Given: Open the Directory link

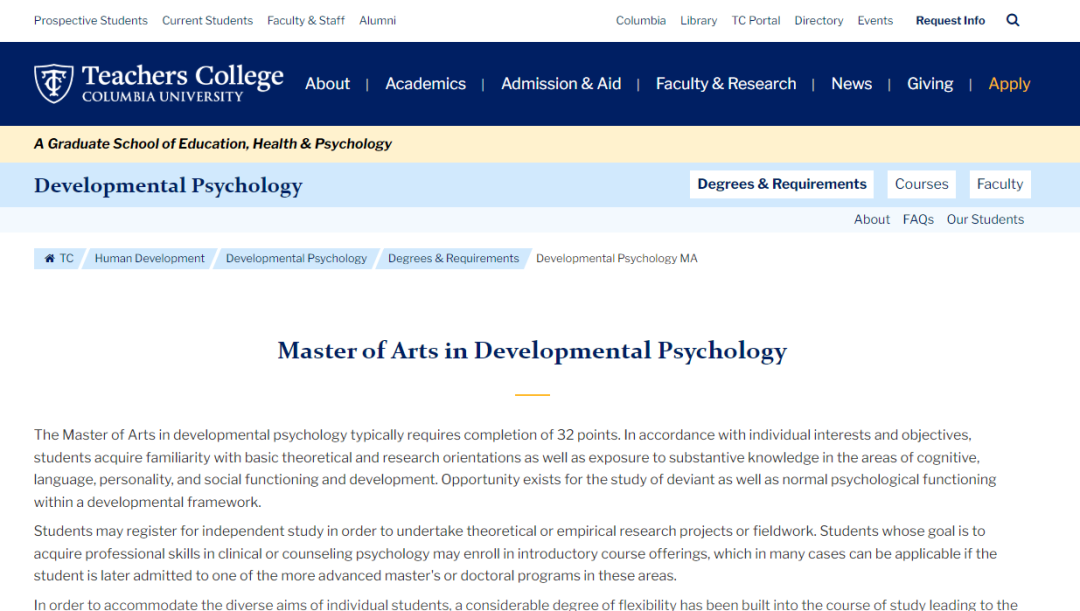Looking at the screenshot, I should tap(819, 21).
